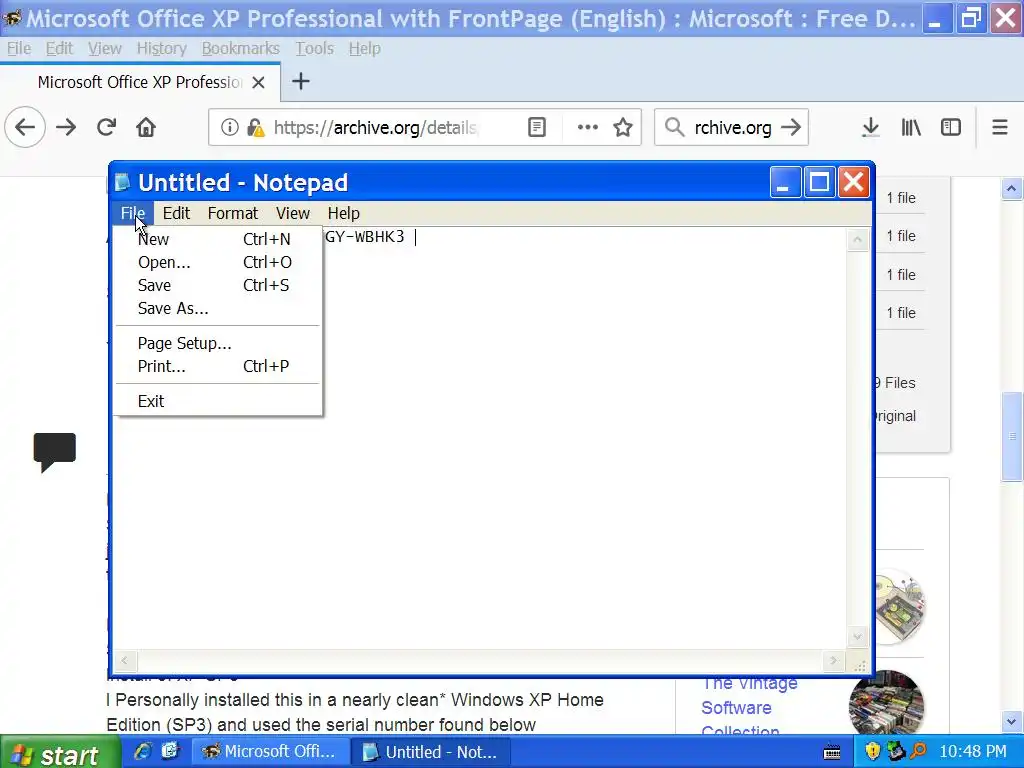The height and width of the screenshot is (768, 1024).
Task: Click the magnifier tray icon
Action: coord(918,751)
